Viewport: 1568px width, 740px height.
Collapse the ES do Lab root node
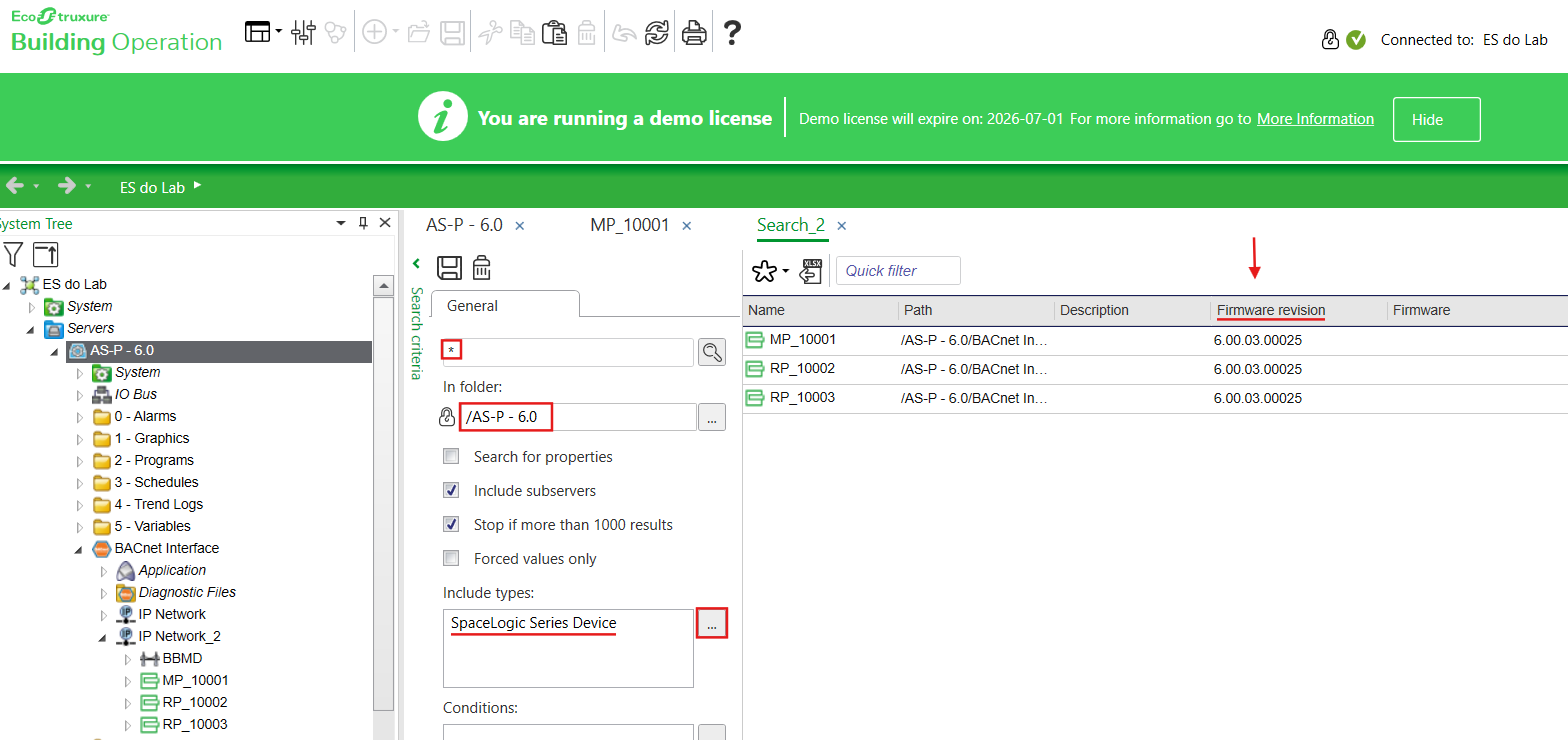[x=8, y=285]
